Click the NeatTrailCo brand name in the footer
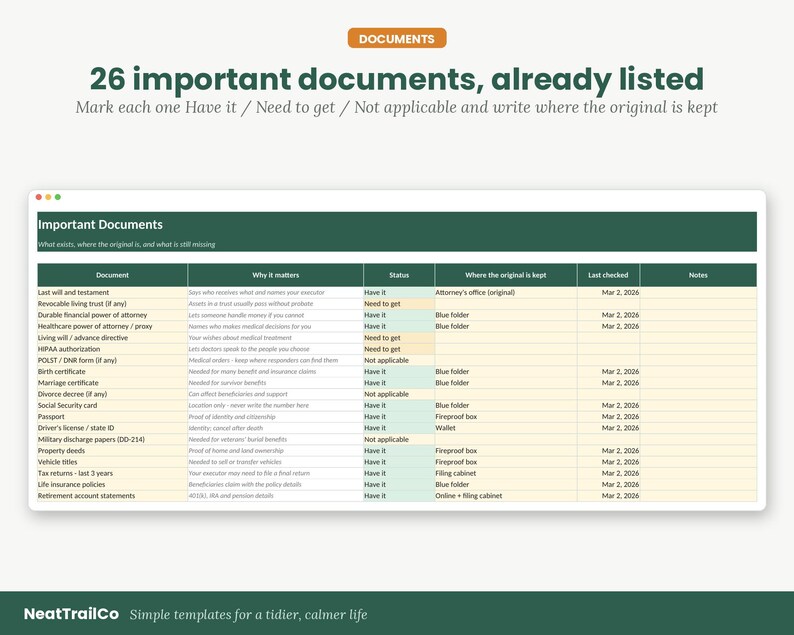Viewport: 794px width, 635px height. (71, 614)
